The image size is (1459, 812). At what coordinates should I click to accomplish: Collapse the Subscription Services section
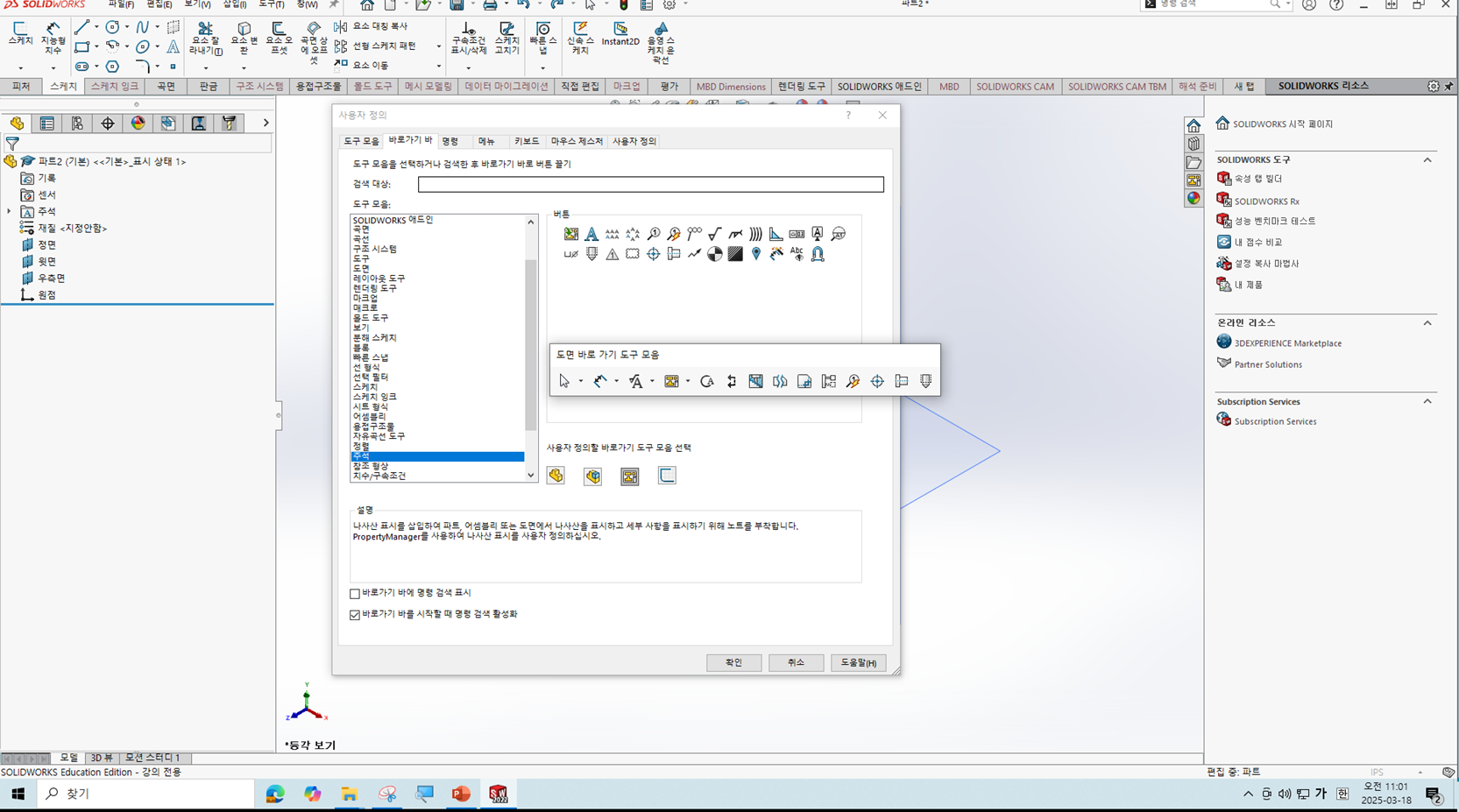[1427, 401]
